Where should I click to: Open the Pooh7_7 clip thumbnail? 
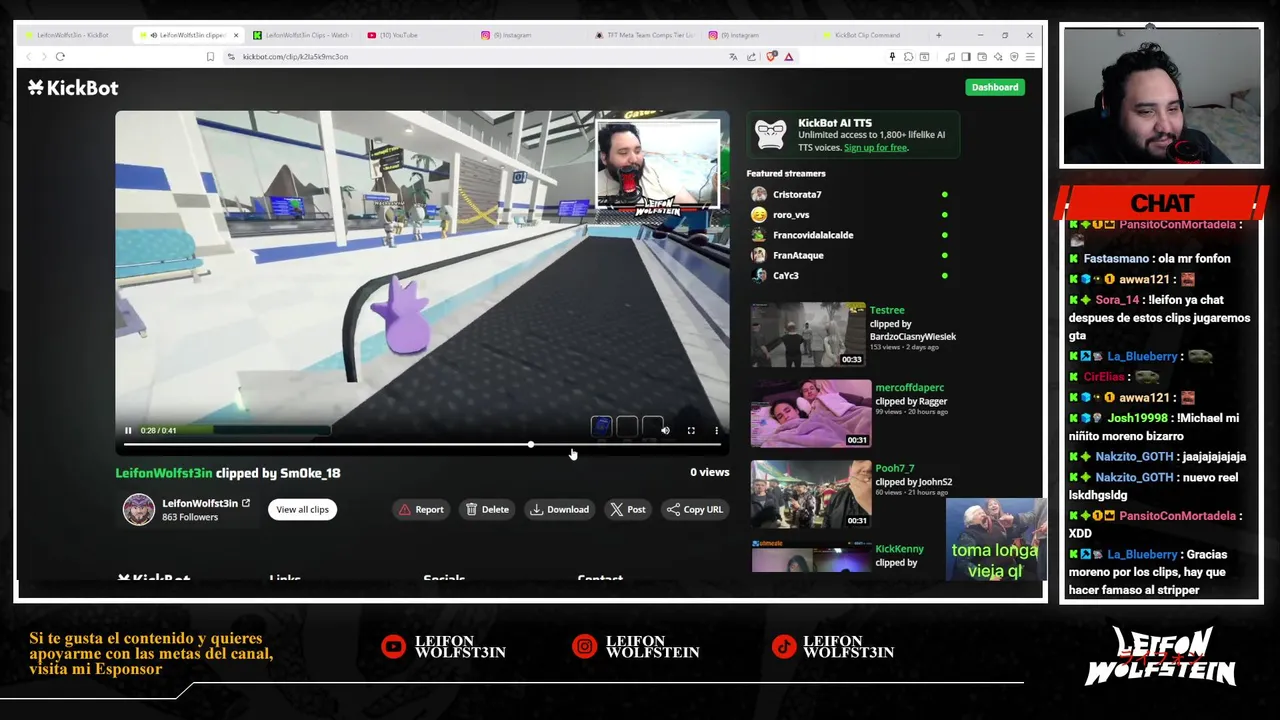[811, 493]
